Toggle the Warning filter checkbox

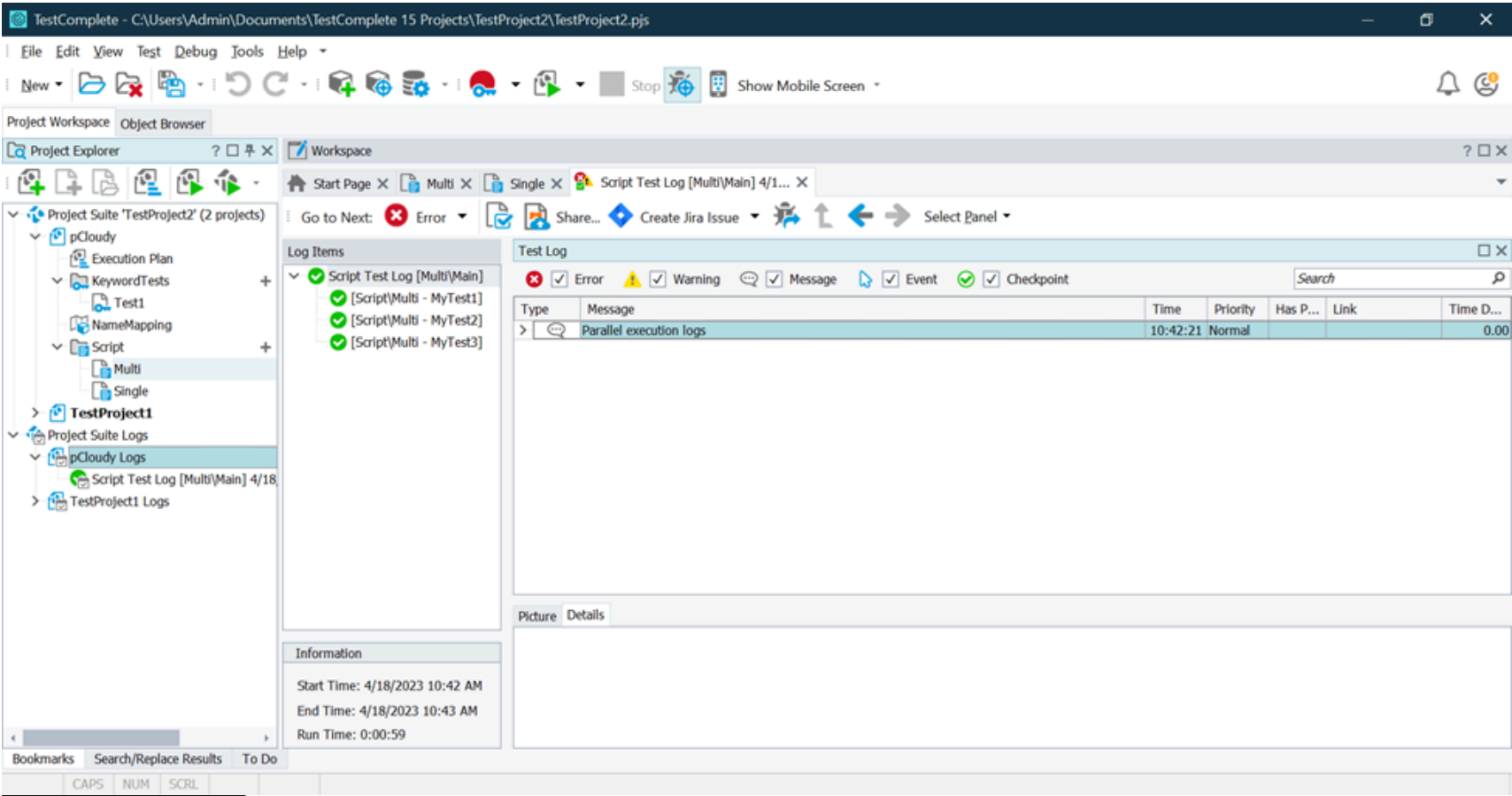click(658, 280)
